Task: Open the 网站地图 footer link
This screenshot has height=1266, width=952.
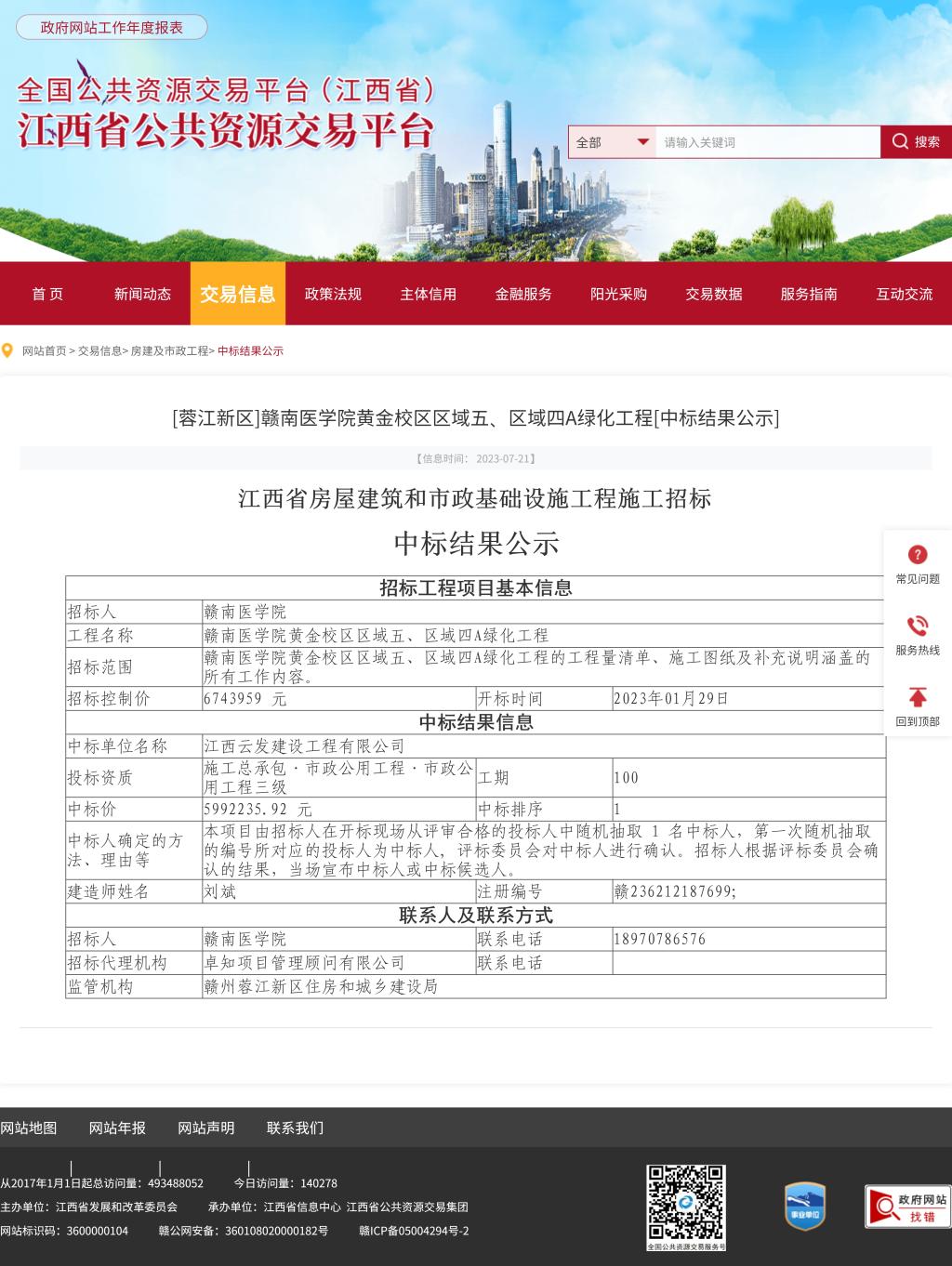Action: (29, 1128)
